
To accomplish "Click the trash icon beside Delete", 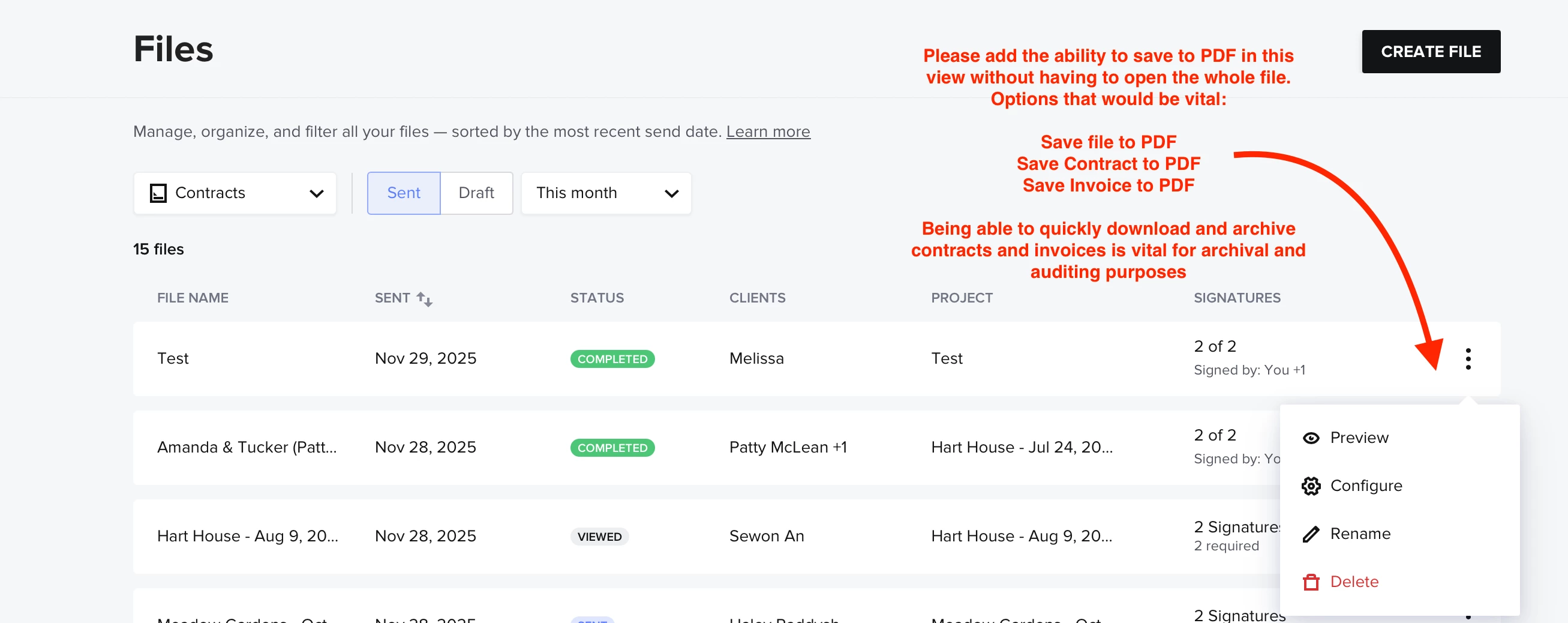I will click(1311, 582).
